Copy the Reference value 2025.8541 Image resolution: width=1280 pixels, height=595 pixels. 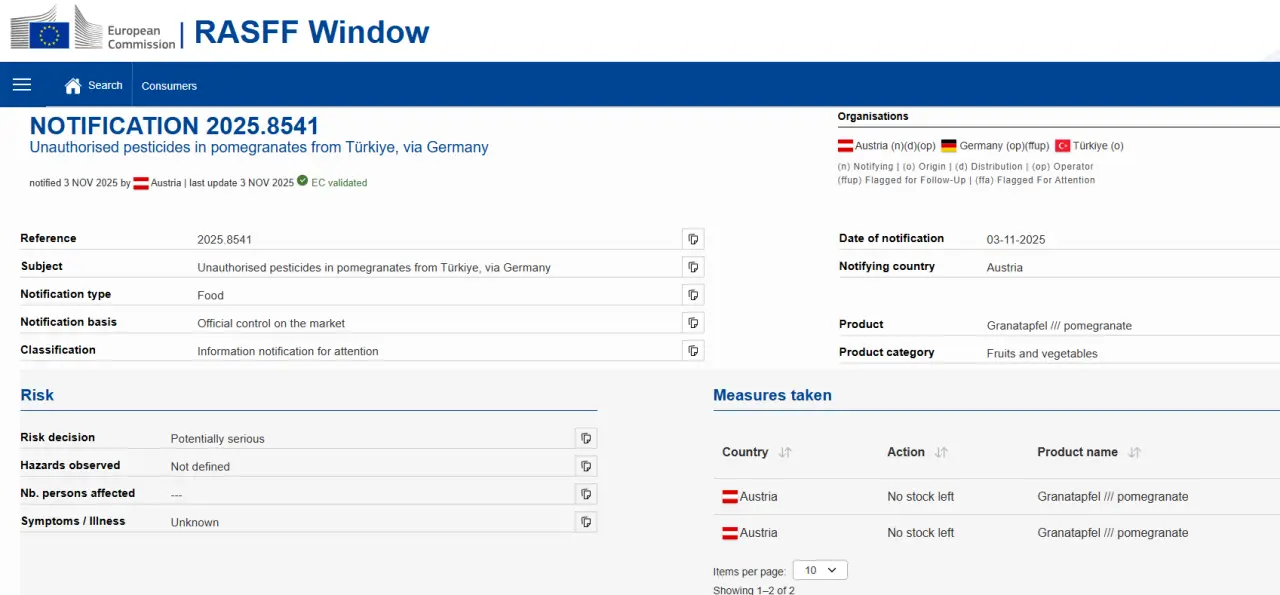693,239
